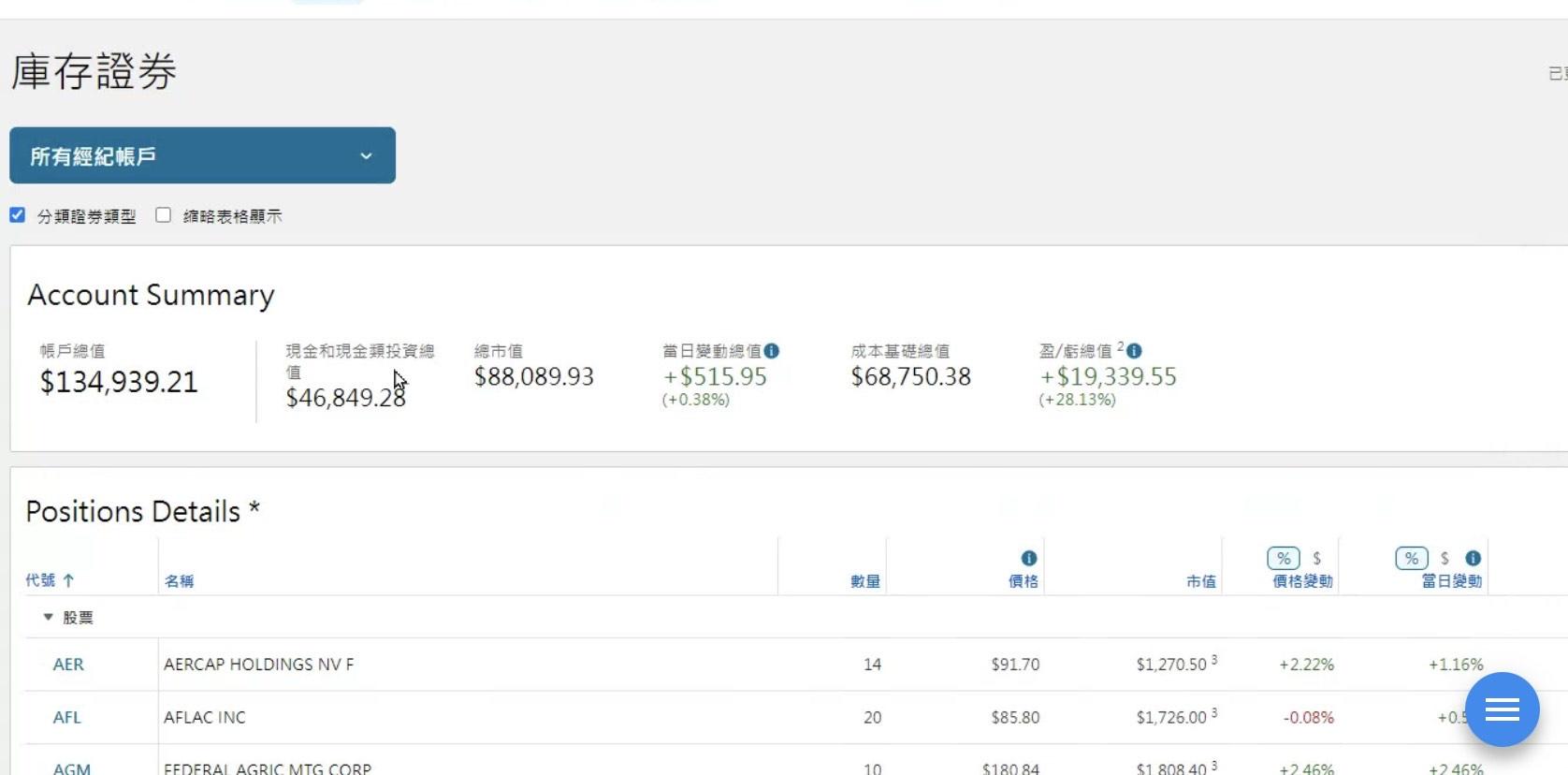Click AFLAC INC name cell

(205, 718)
